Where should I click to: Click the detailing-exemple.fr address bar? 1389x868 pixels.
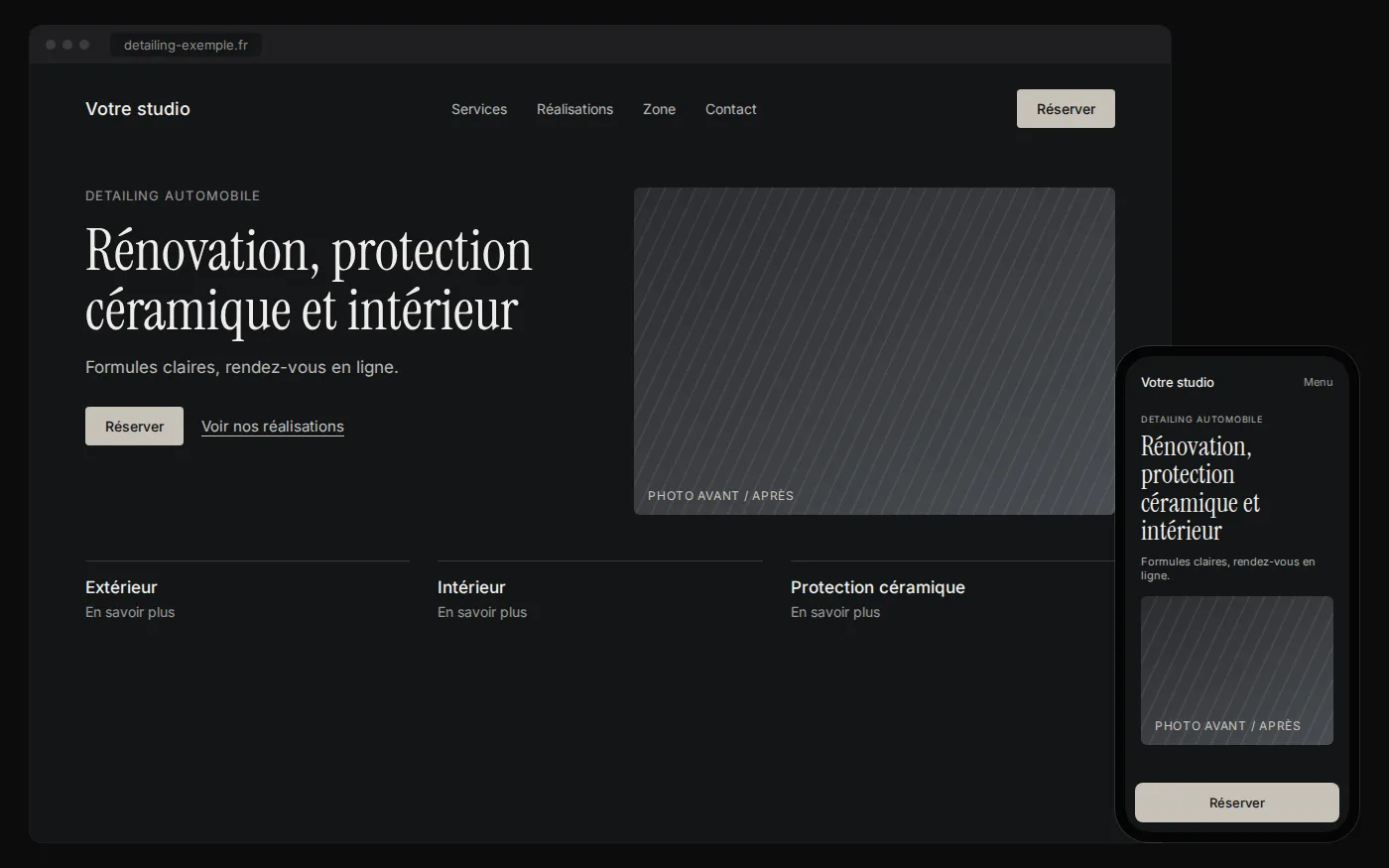(x=186, y=45)
